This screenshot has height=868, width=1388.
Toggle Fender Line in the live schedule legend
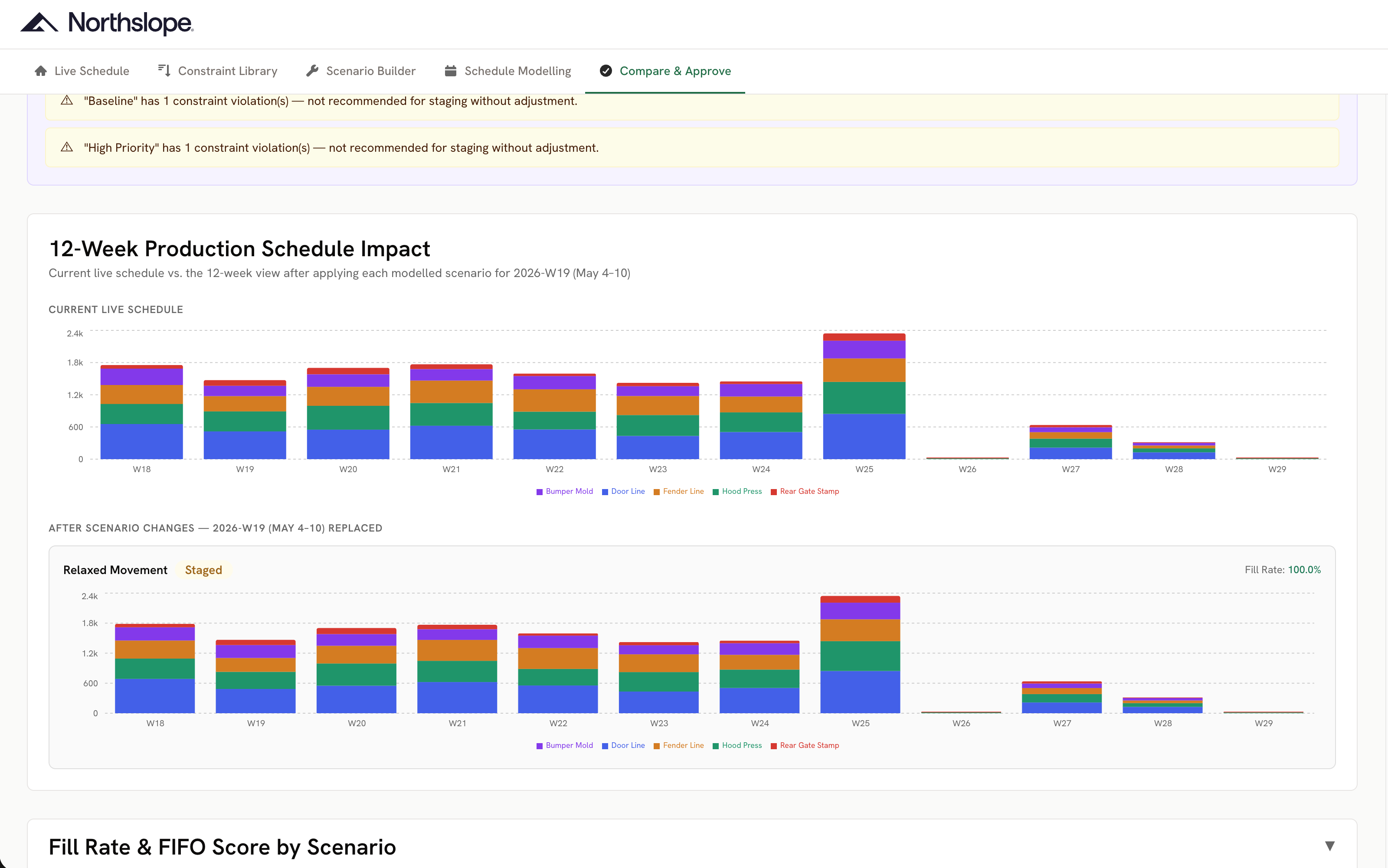pos(678,491)
